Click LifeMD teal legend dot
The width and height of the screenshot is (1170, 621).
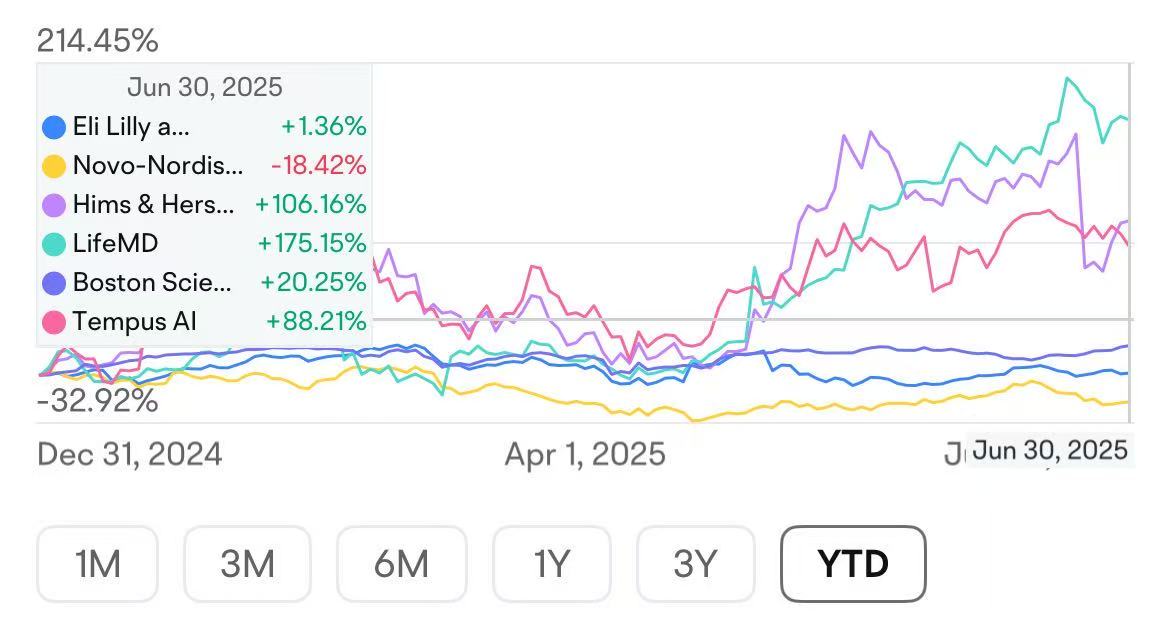tap(54, 244)
